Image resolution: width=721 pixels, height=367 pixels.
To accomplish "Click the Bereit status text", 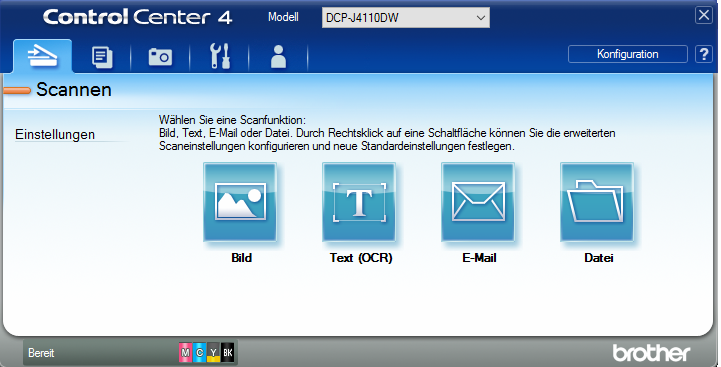I will pyautogui.click(x=41, y=353).
